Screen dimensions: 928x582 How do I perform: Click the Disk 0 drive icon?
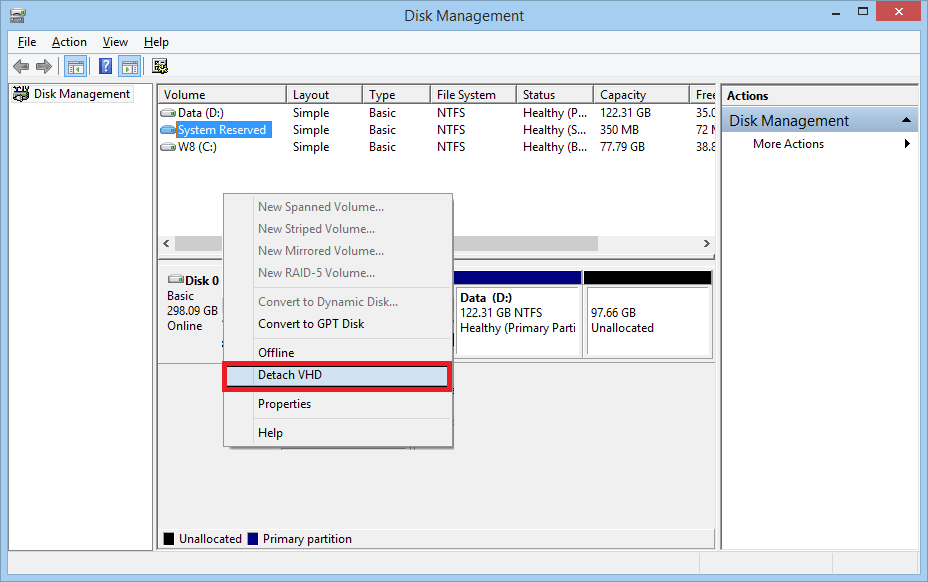176,280
